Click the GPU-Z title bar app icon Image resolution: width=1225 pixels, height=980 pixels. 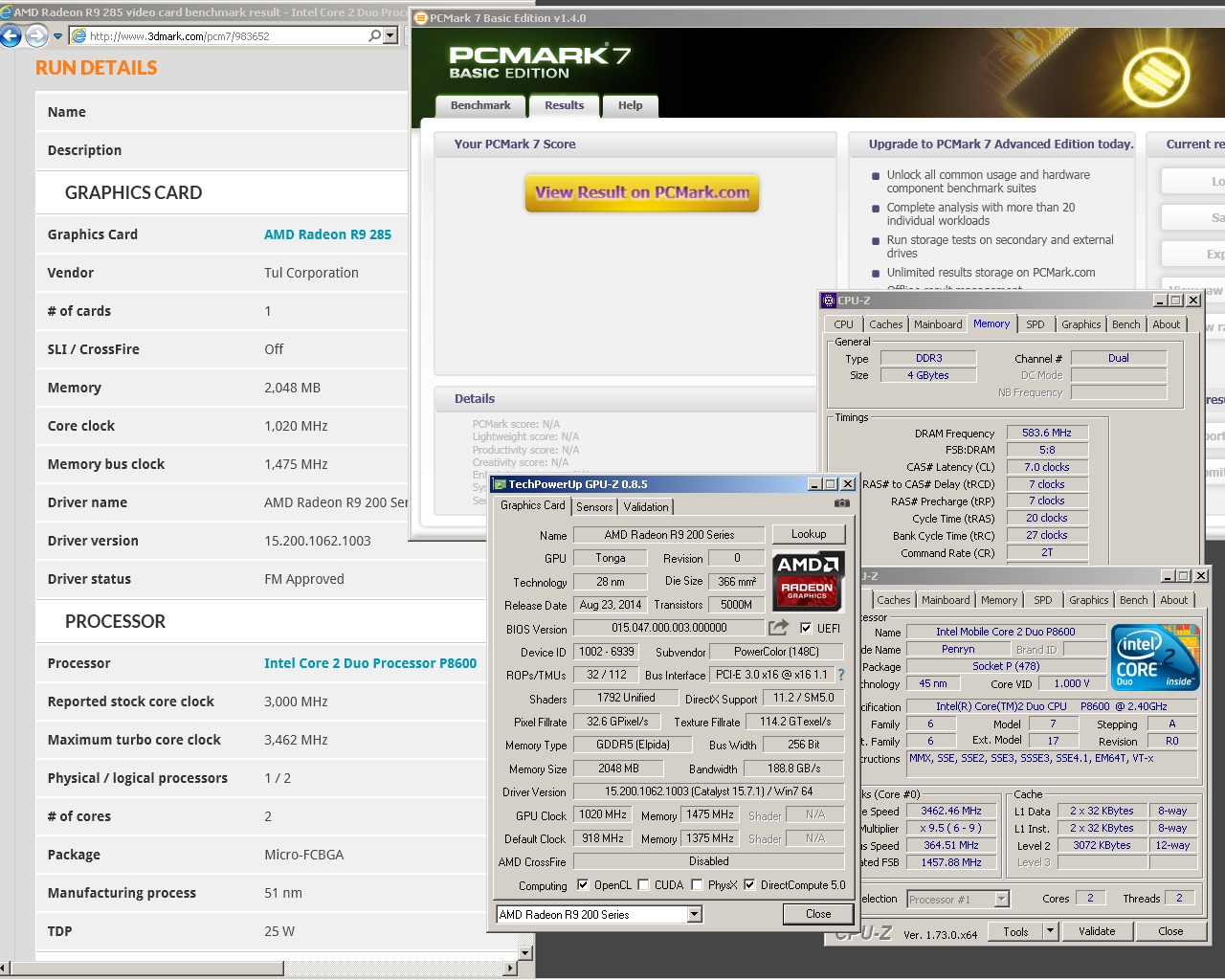[x=500, y=484]
